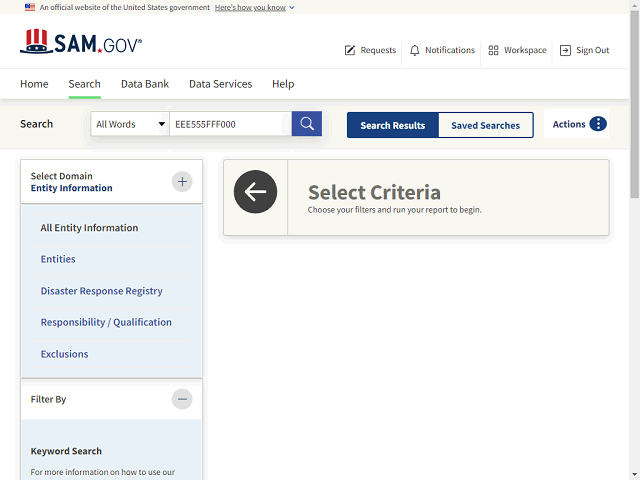Open the Workspace link
This screenshot has width=640, height=480.
pyautogui.click(x=517, y=50)
